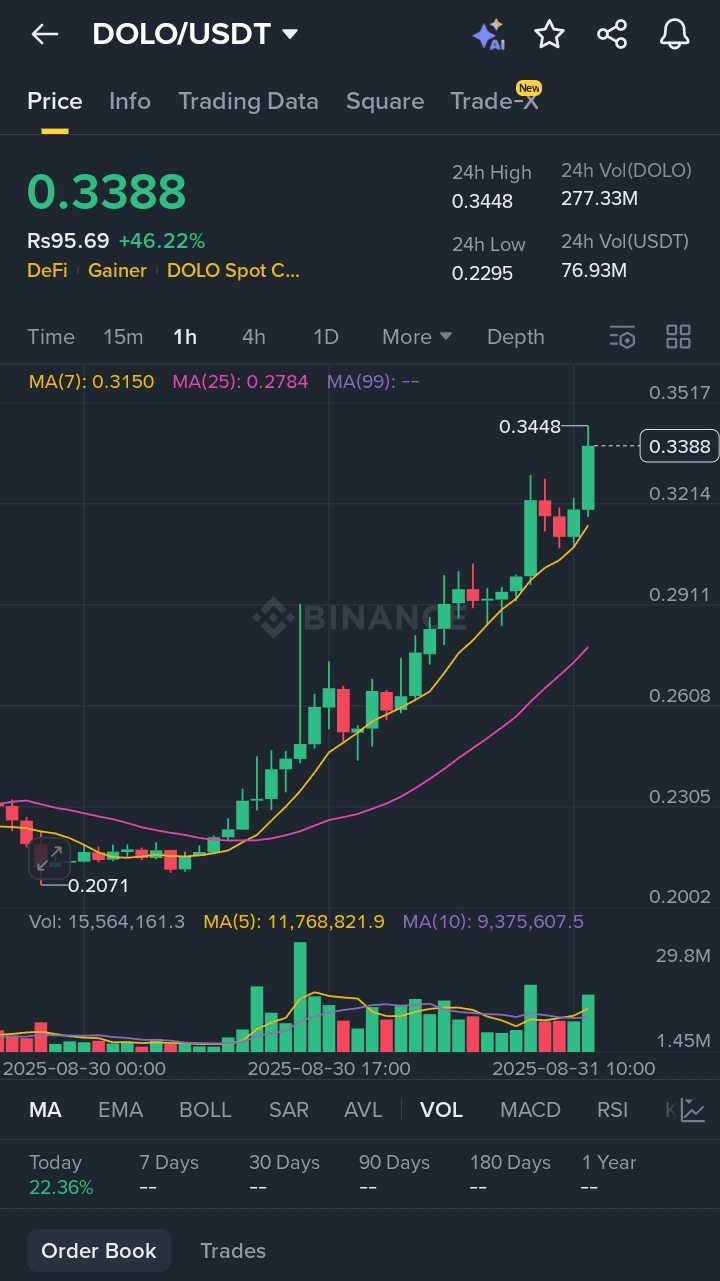
Task: Select the Time chart interval
Action: click(51, 337)
